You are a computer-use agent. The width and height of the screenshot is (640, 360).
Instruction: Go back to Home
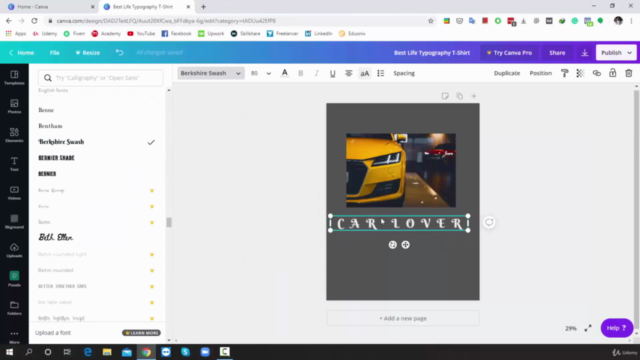coord(22,53)
